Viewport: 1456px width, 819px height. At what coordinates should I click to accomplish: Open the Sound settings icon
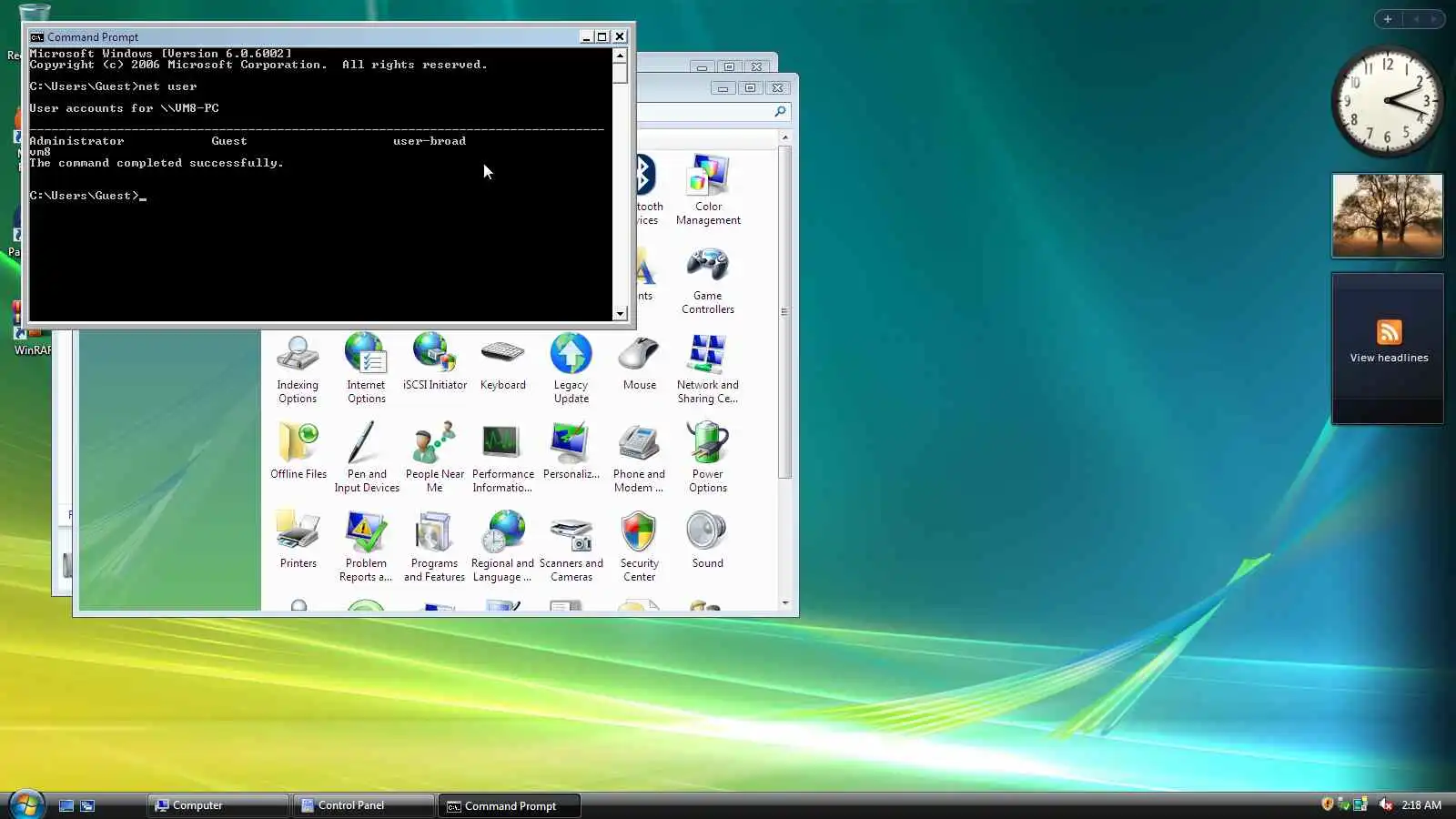(x=708, y=541)
